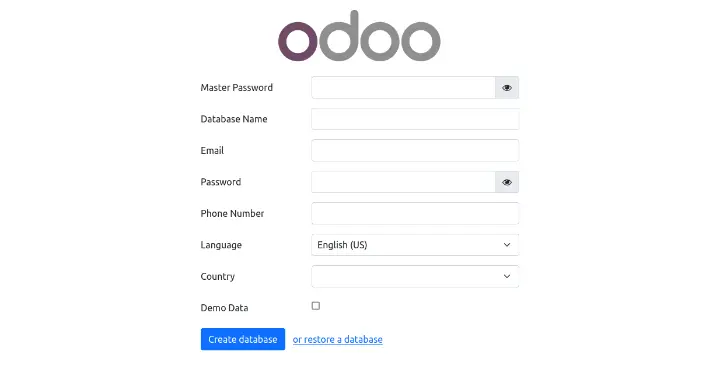Viewport: 720px width, 376px height.
Task: Click the Master Password label text
Action: (236, 88)
